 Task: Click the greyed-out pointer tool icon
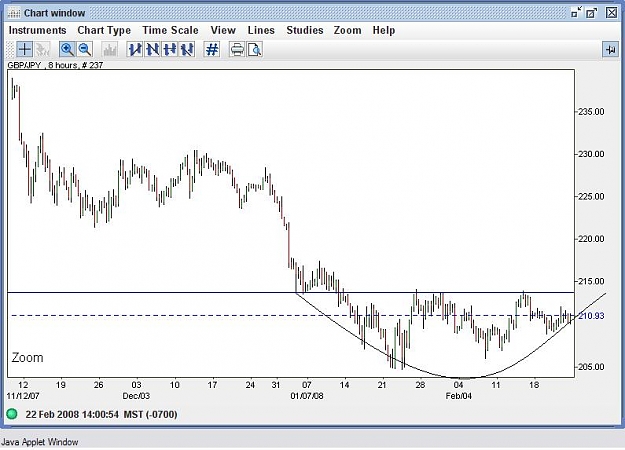pyautogui.click(x=42, y=49)
